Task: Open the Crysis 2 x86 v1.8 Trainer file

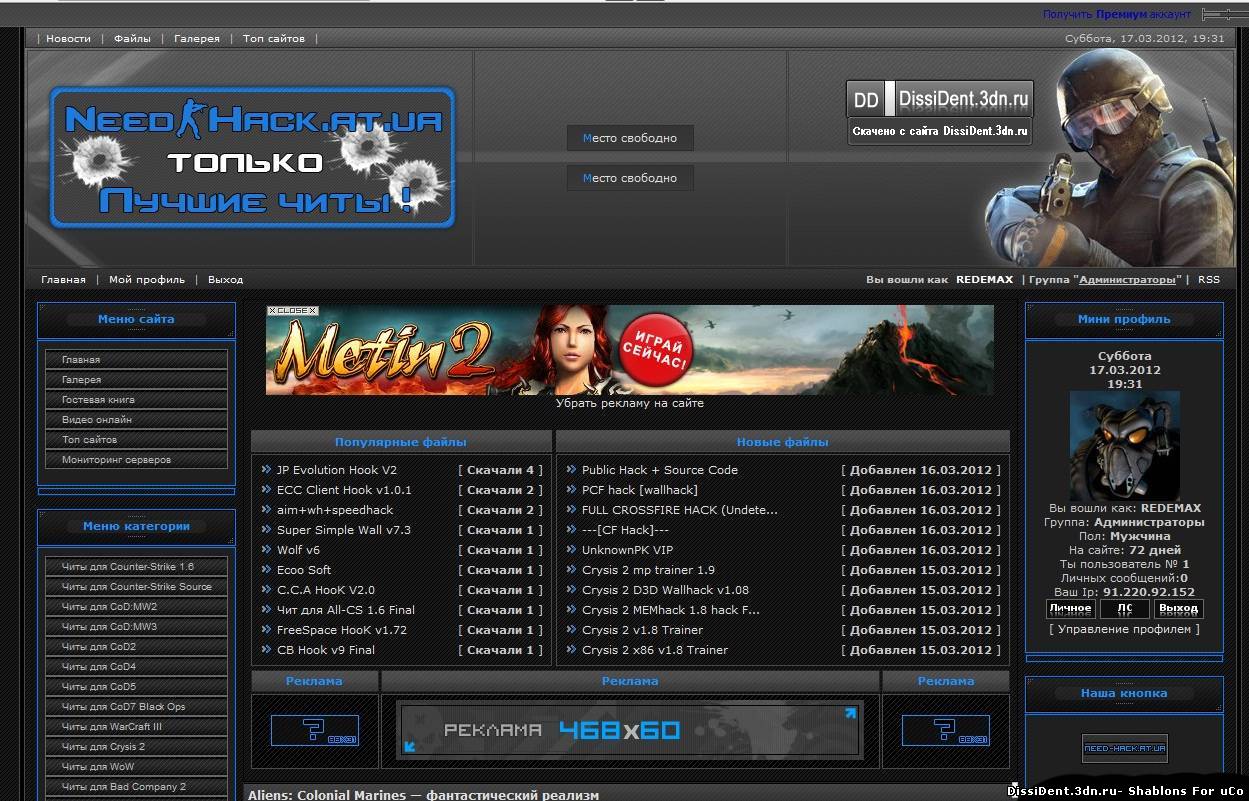Action: [x=655, y=650]
